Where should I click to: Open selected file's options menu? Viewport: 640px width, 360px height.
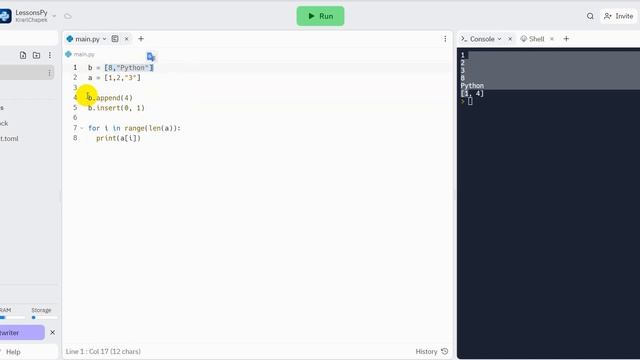[49, 73]
